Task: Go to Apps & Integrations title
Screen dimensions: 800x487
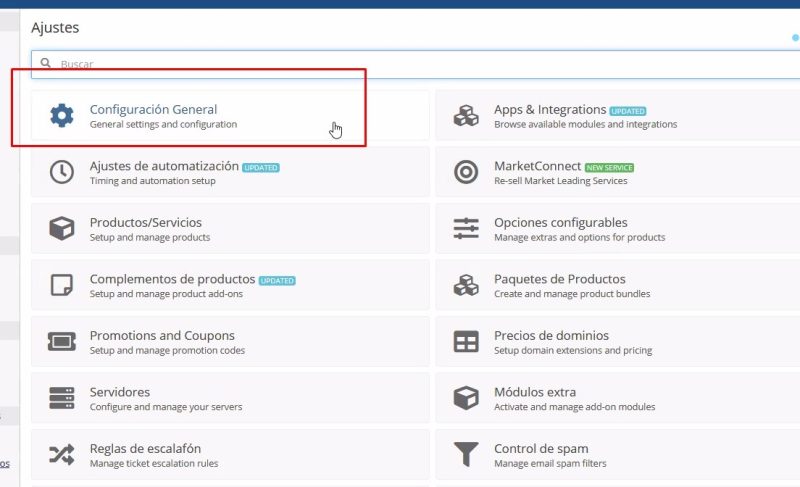Action: pos(549,110)
